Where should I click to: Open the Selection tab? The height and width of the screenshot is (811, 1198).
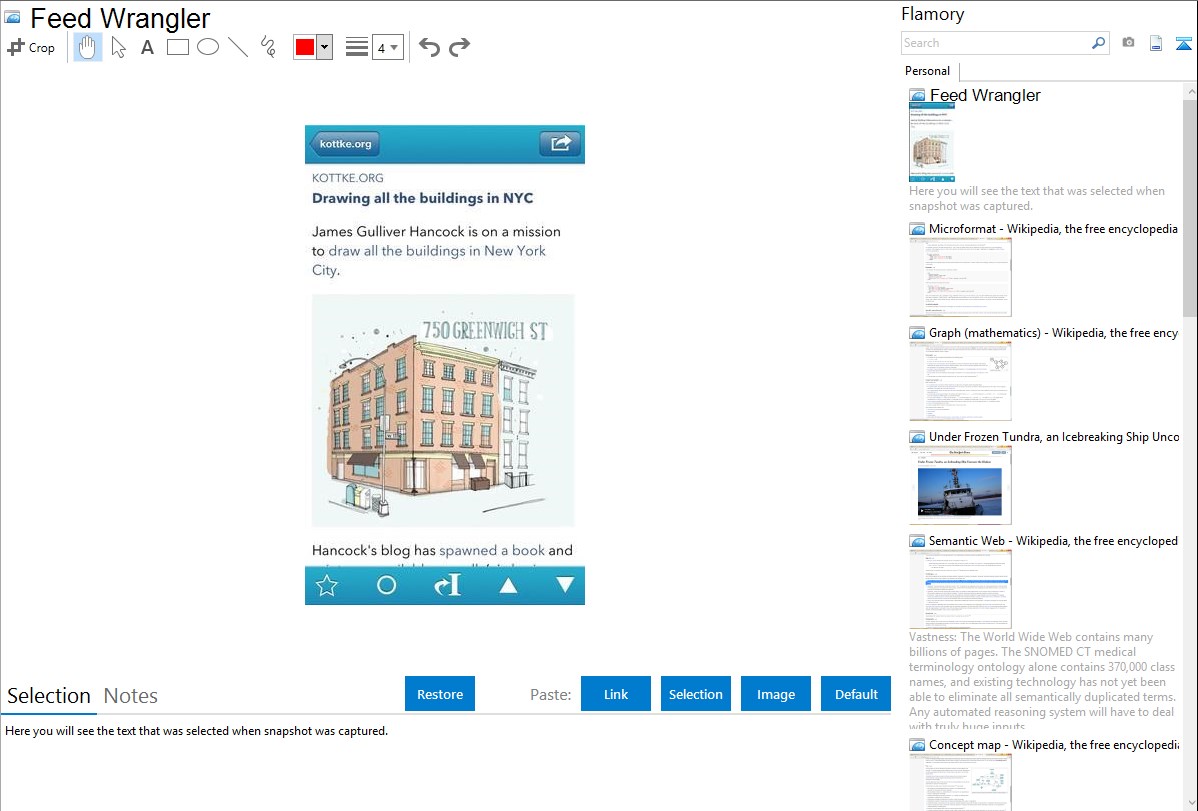[49, 696]
